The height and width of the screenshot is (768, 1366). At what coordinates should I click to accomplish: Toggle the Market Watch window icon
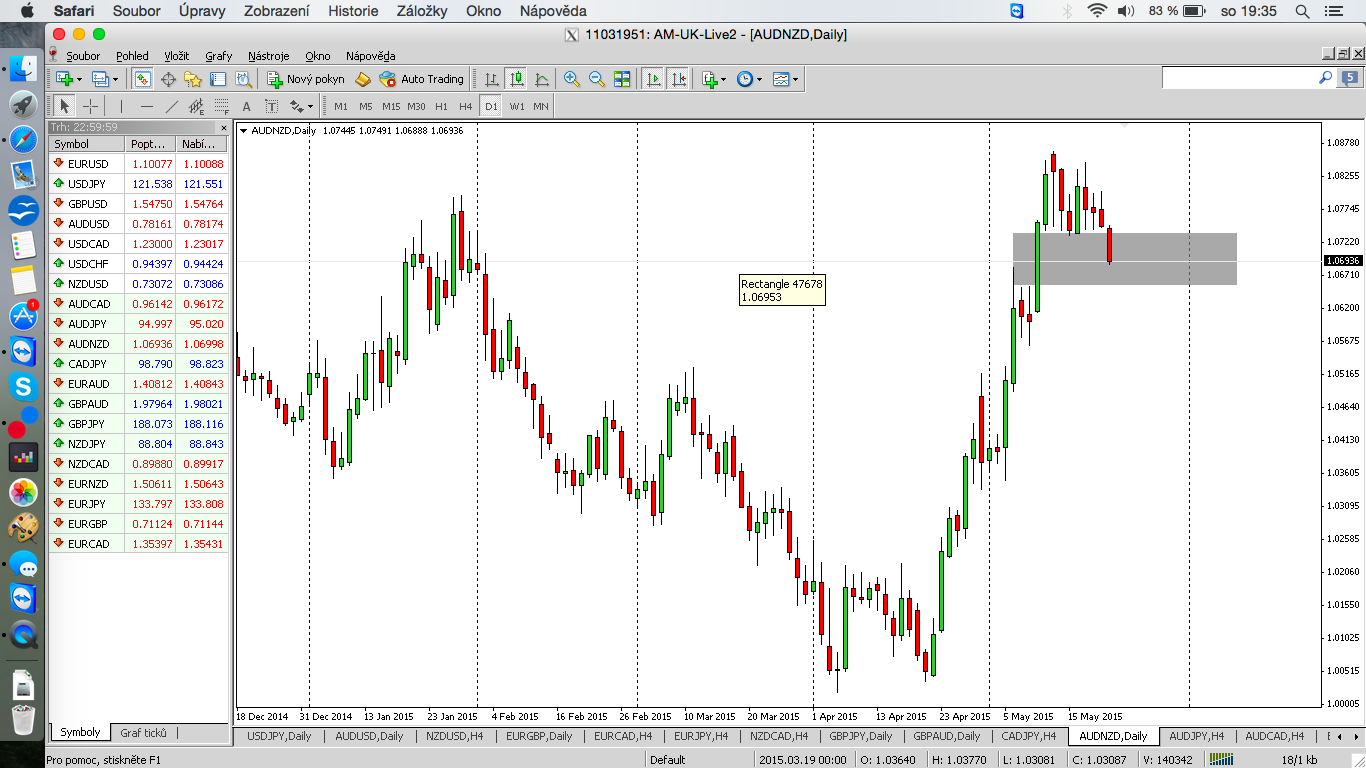click(x=143, y=79)
